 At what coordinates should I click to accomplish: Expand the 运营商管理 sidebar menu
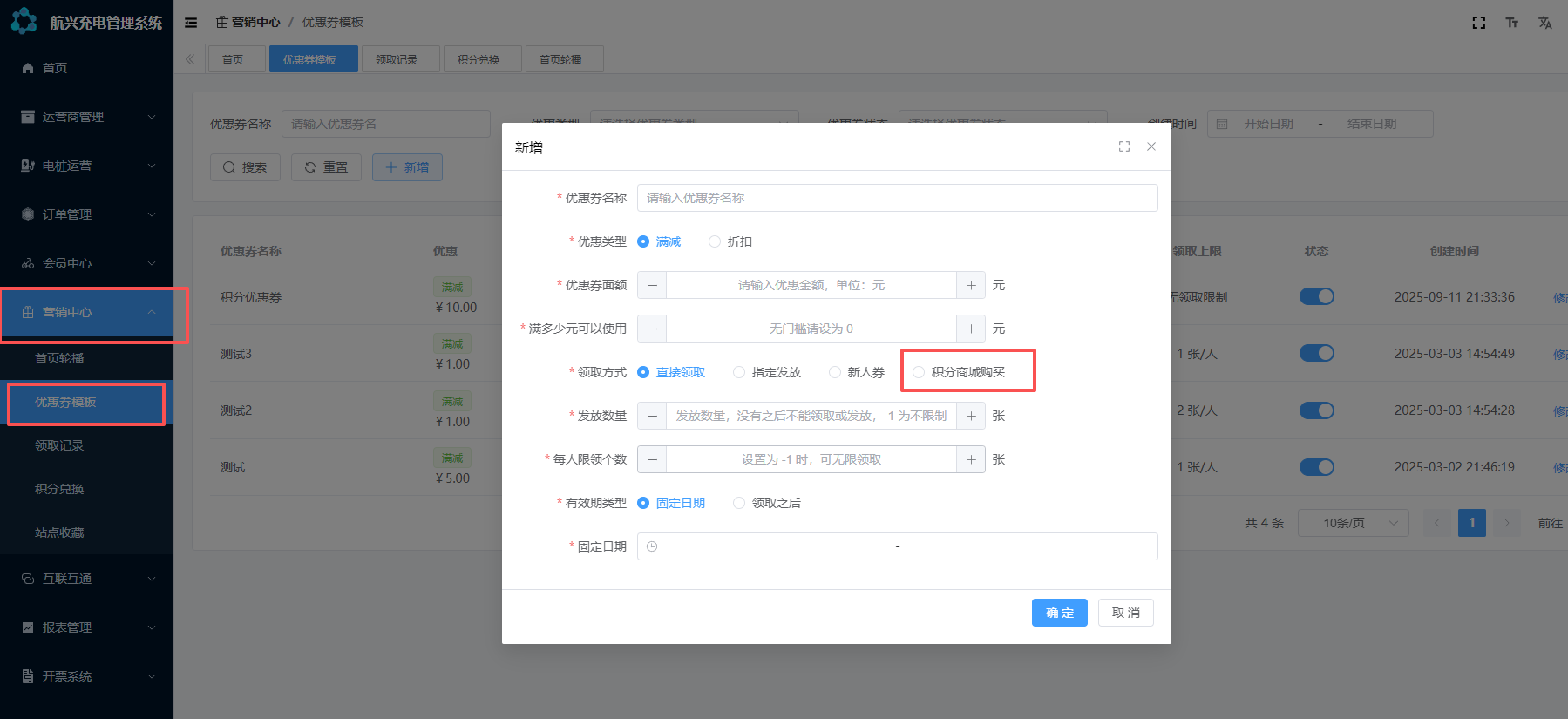[87, 117]
